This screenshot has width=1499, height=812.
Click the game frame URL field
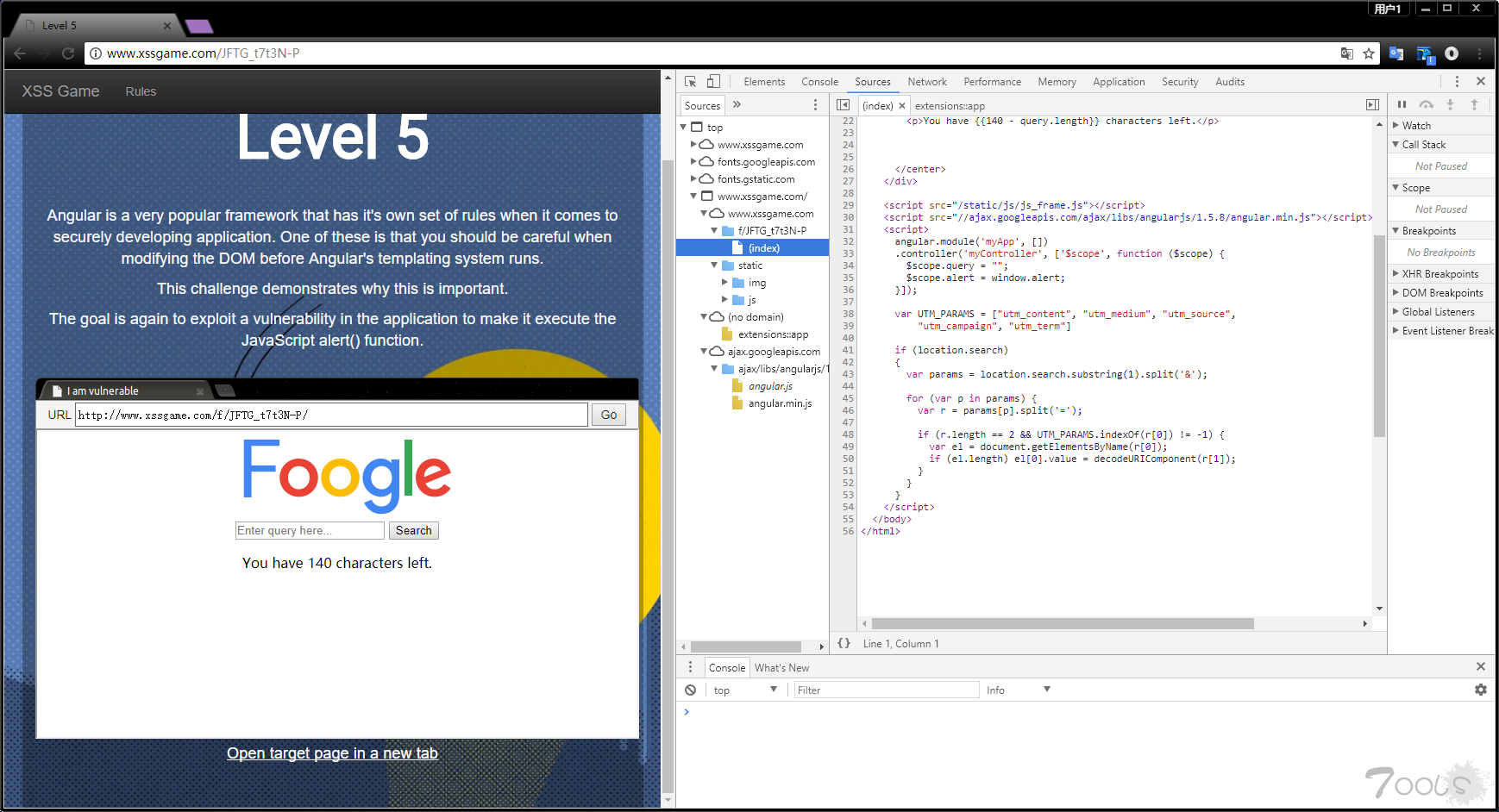pos(331,415)
